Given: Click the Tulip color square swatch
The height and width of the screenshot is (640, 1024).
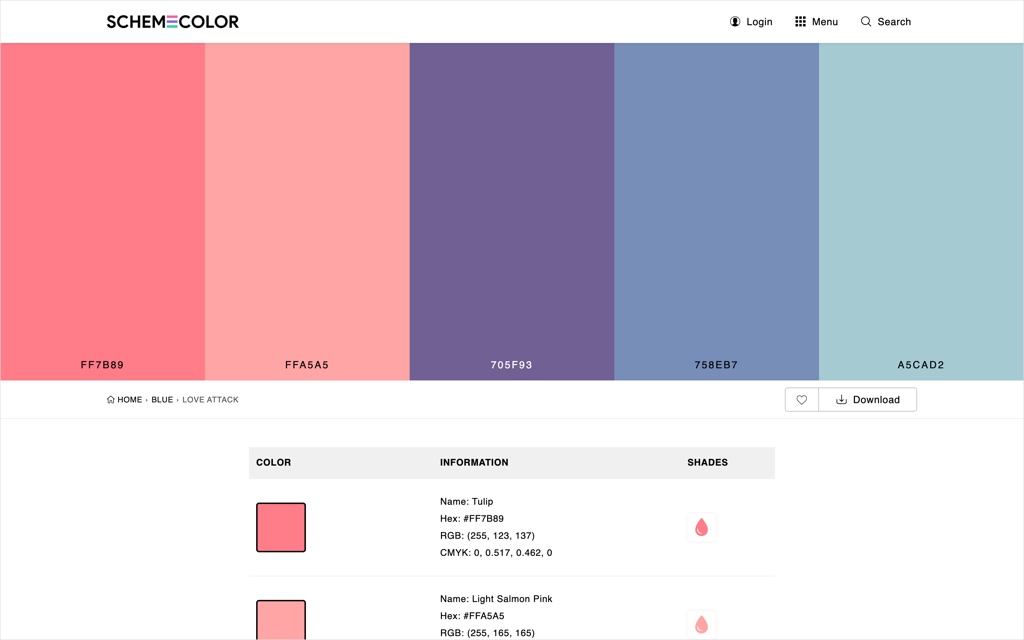Looking at the screenshot, I should 281,527.
